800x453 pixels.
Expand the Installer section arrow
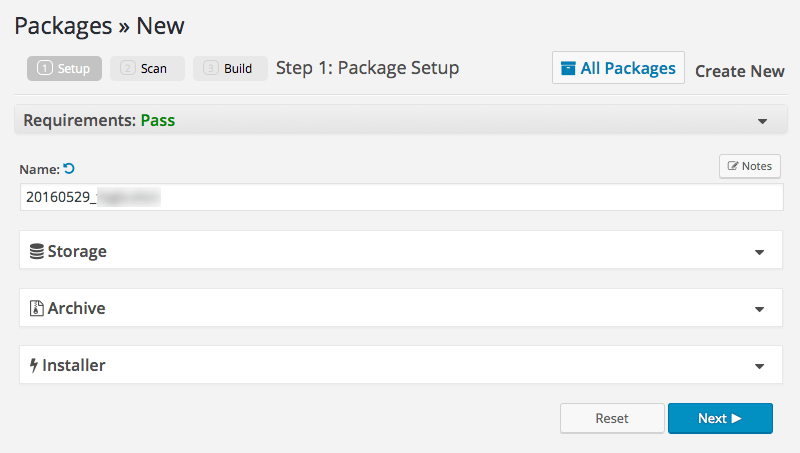(x=760, y=367)
